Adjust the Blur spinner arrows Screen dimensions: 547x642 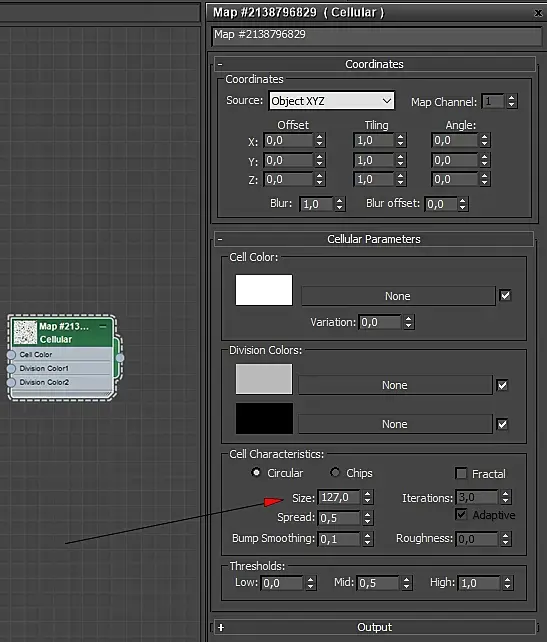tap(339, 204)
